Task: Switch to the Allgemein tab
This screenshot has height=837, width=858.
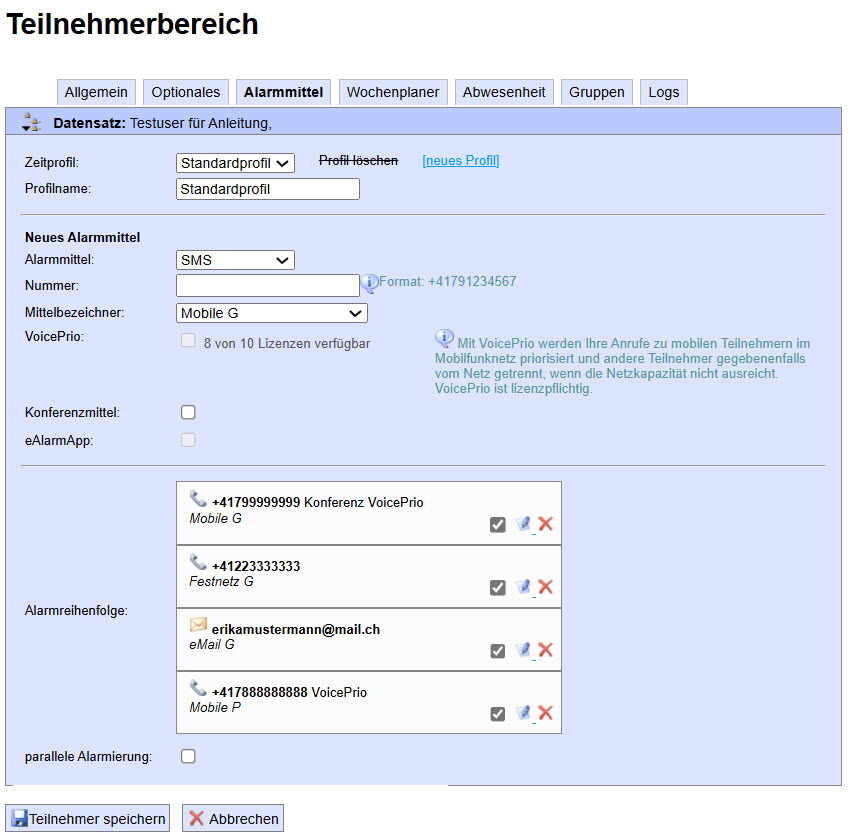Action: (x=96, y=92)
